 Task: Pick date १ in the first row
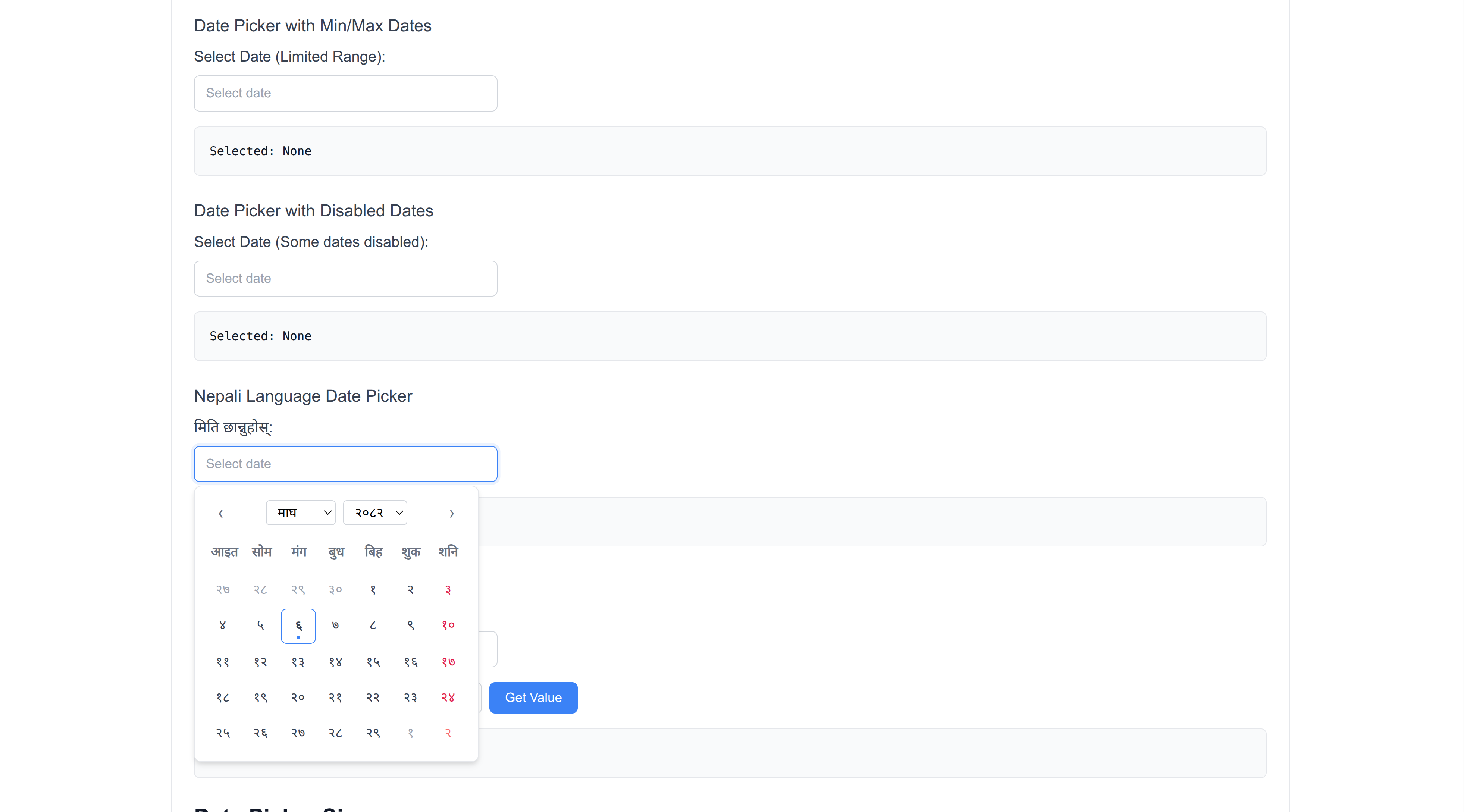click(x=373, y=590)
